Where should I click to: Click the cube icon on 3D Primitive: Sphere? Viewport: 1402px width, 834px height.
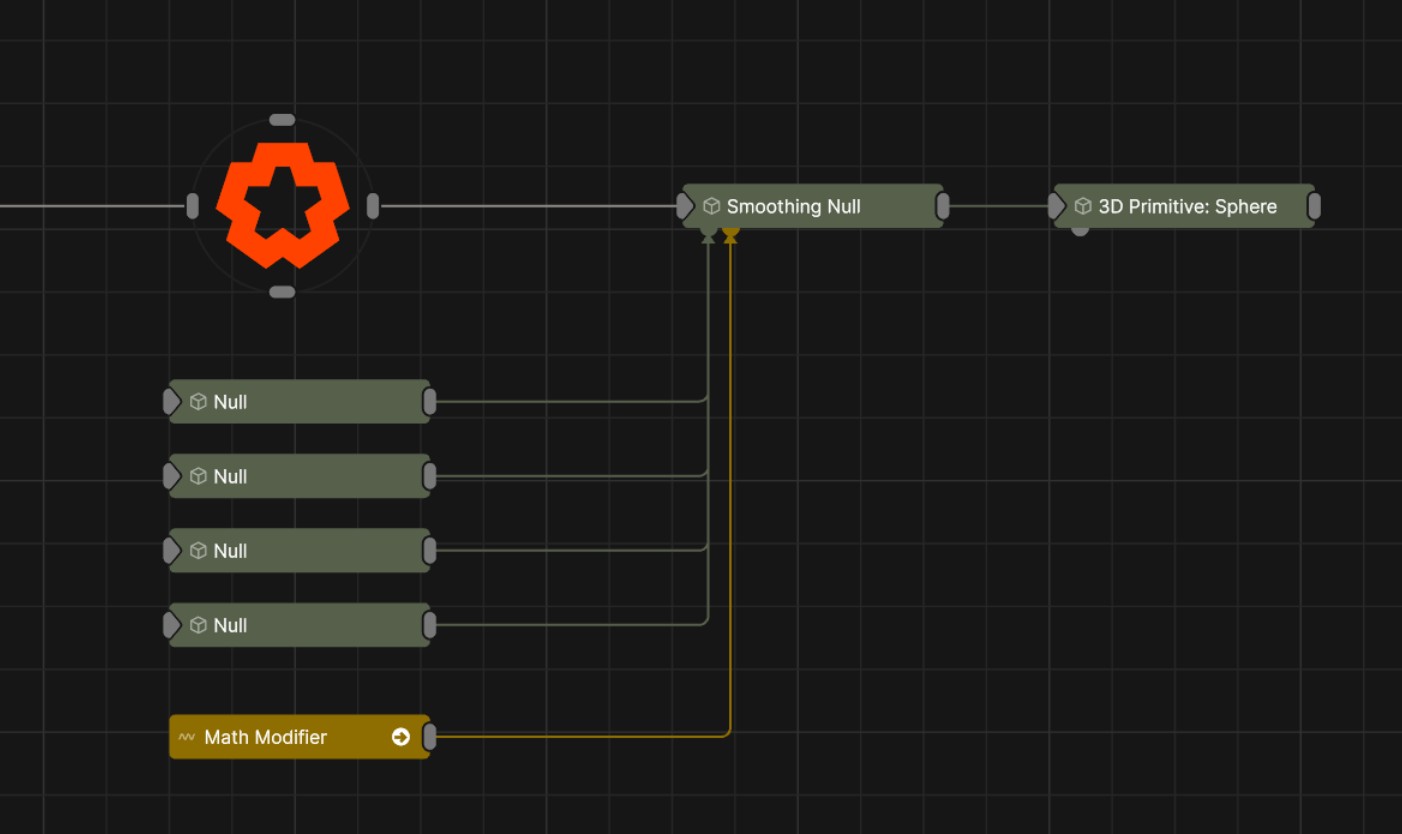tap(1082, 206)
